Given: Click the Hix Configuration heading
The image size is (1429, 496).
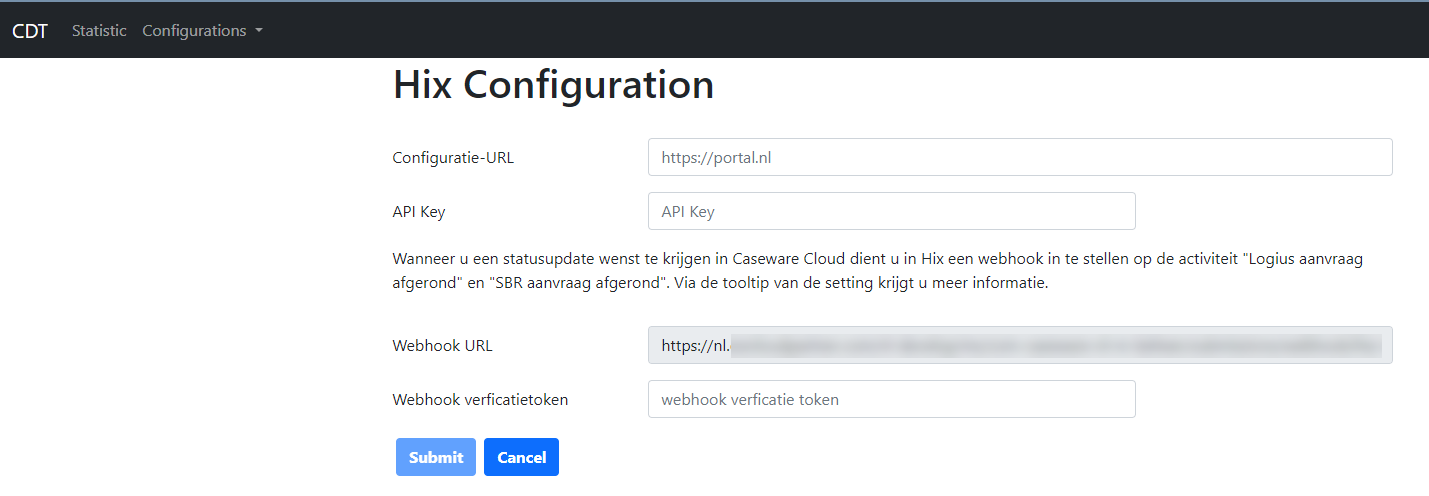Looking at the screenshot, I should click(x=553, y=85).
